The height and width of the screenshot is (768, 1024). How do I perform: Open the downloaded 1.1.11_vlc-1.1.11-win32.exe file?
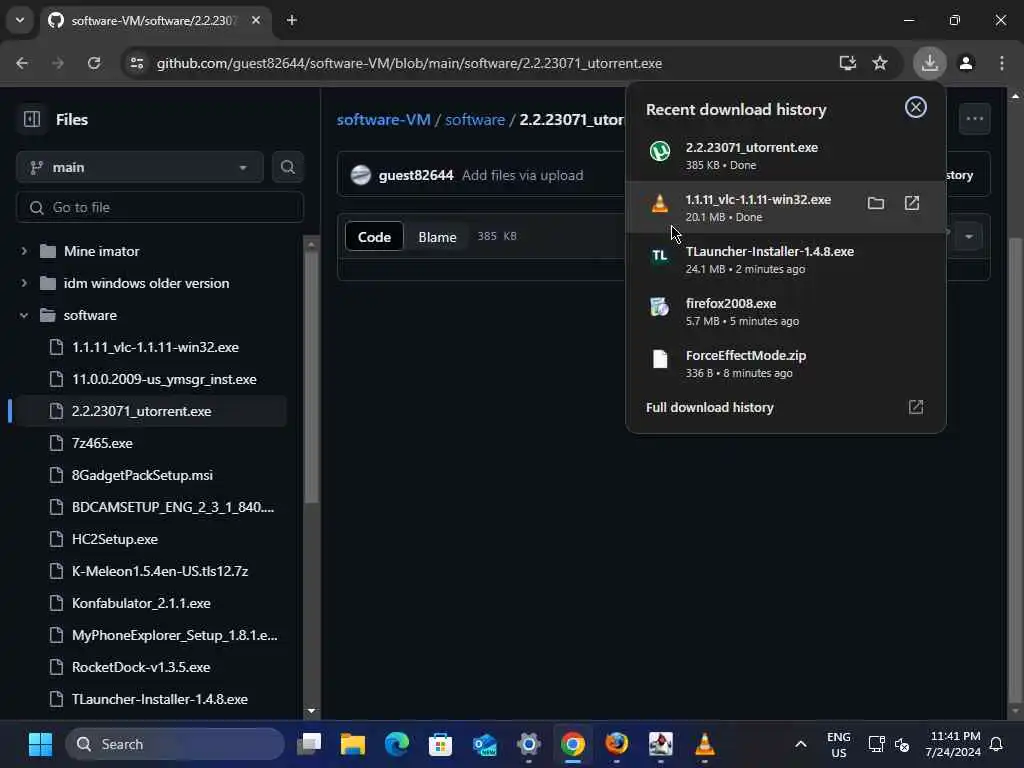point(912,203)
